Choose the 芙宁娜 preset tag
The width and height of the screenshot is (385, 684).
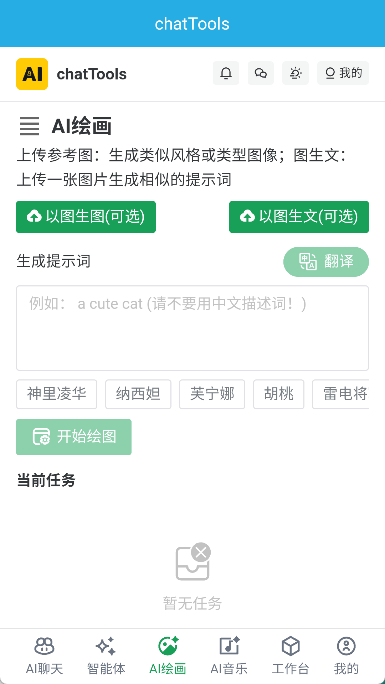click(212, 394)
